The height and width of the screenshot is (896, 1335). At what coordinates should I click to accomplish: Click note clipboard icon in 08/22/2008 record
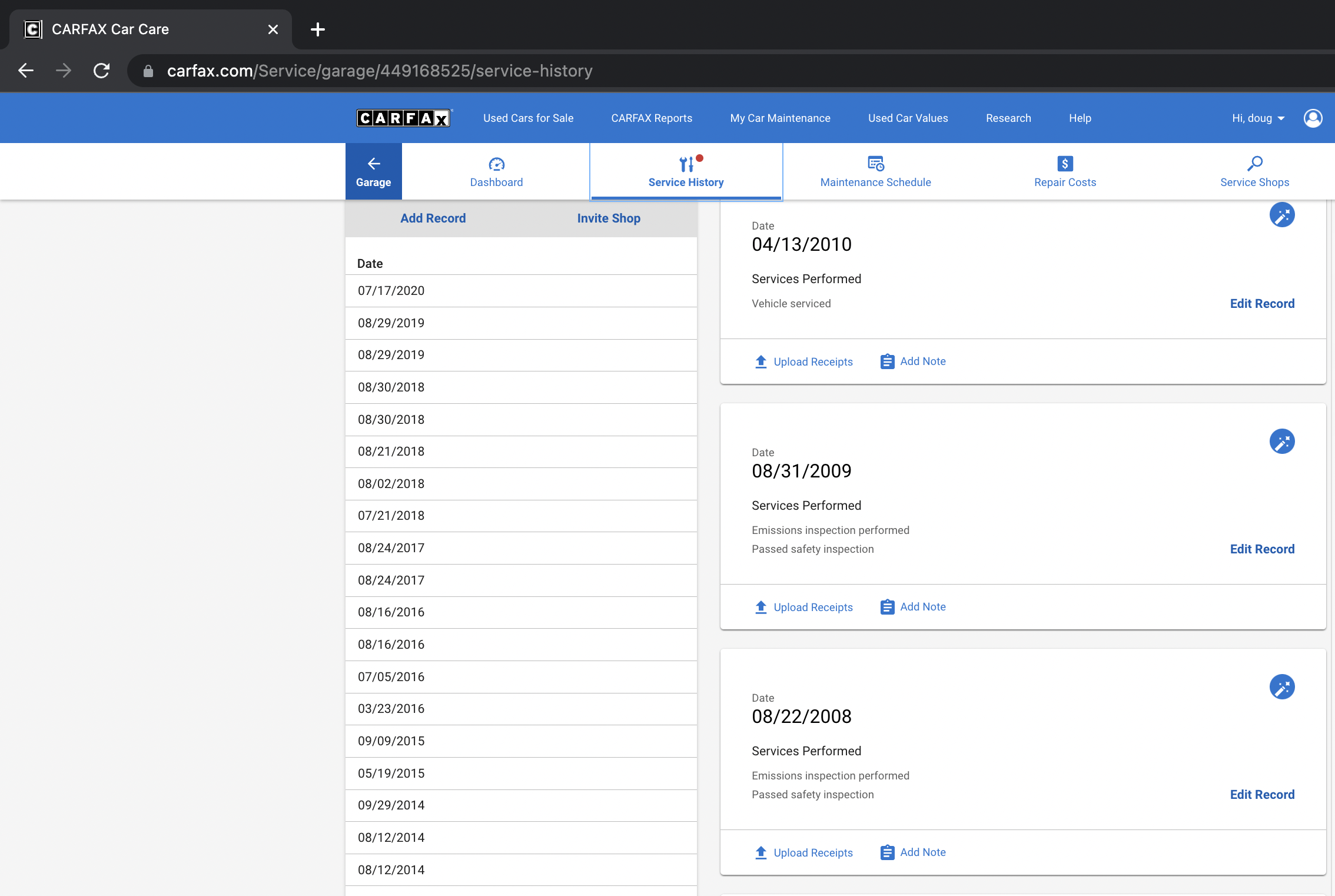(888, 852)
